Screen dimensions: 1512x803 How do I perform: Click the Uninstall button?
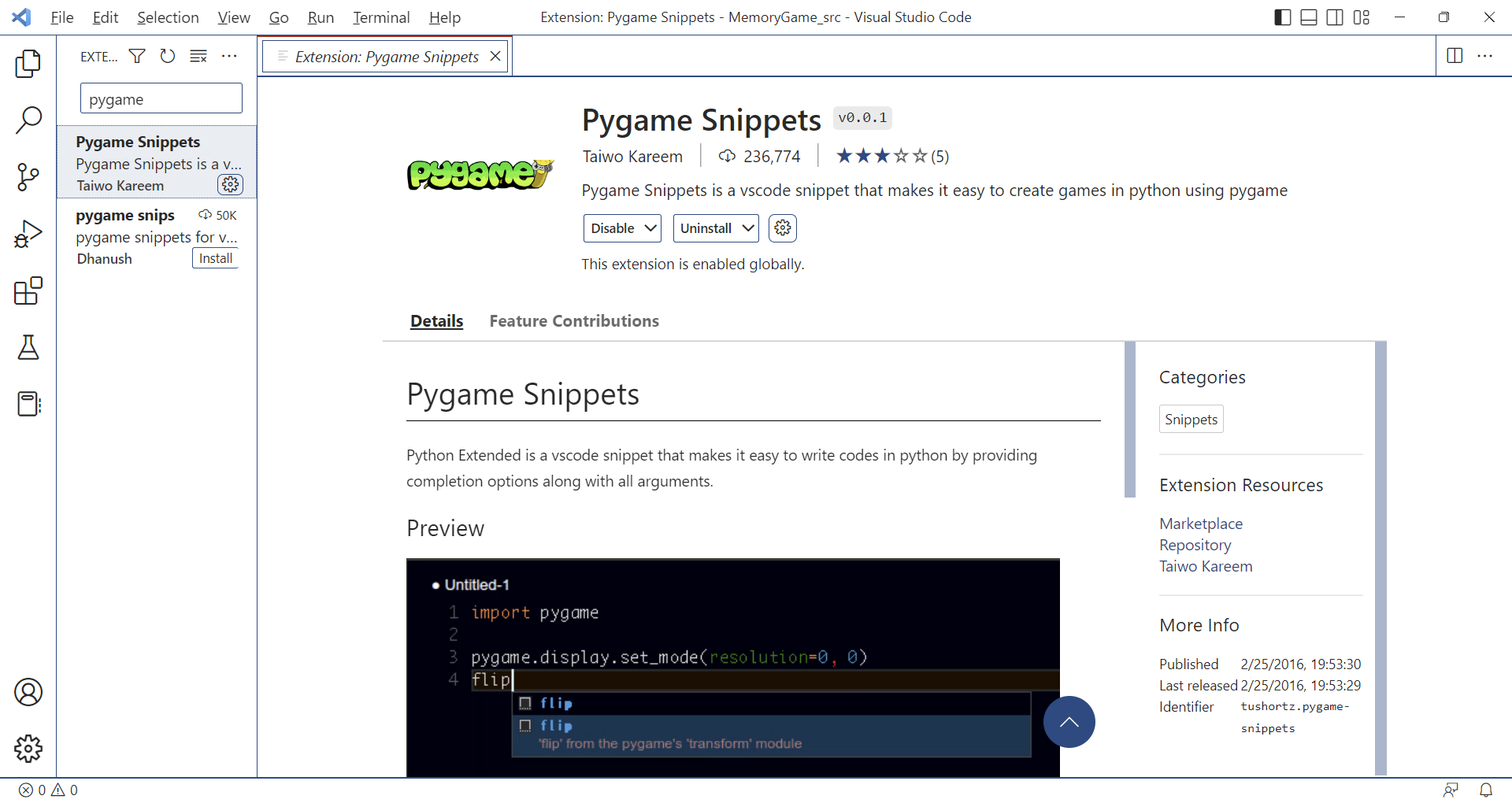click(706, 228)
